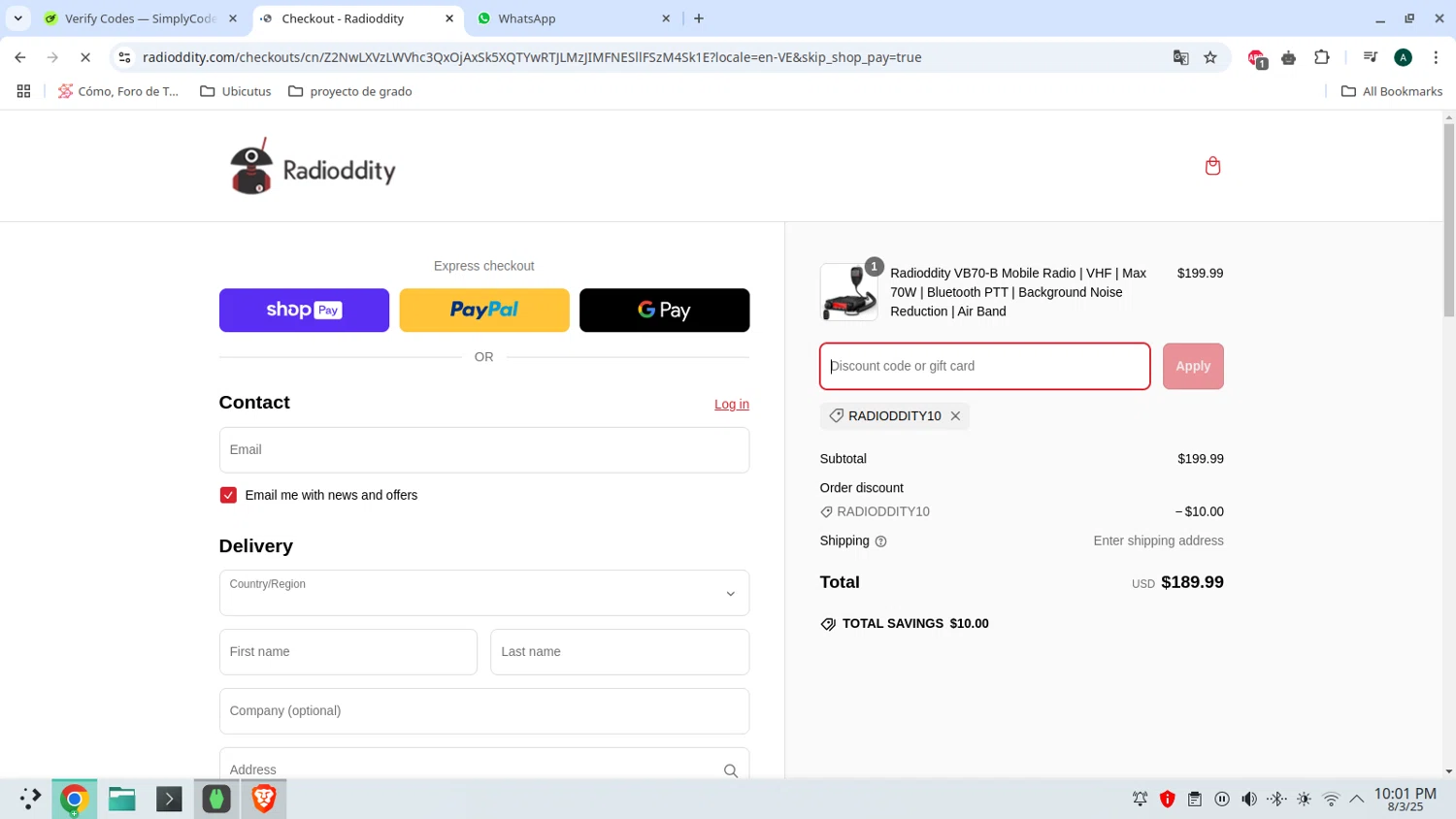Open the Ubicutus bookmarks folder

pos(235,91)
